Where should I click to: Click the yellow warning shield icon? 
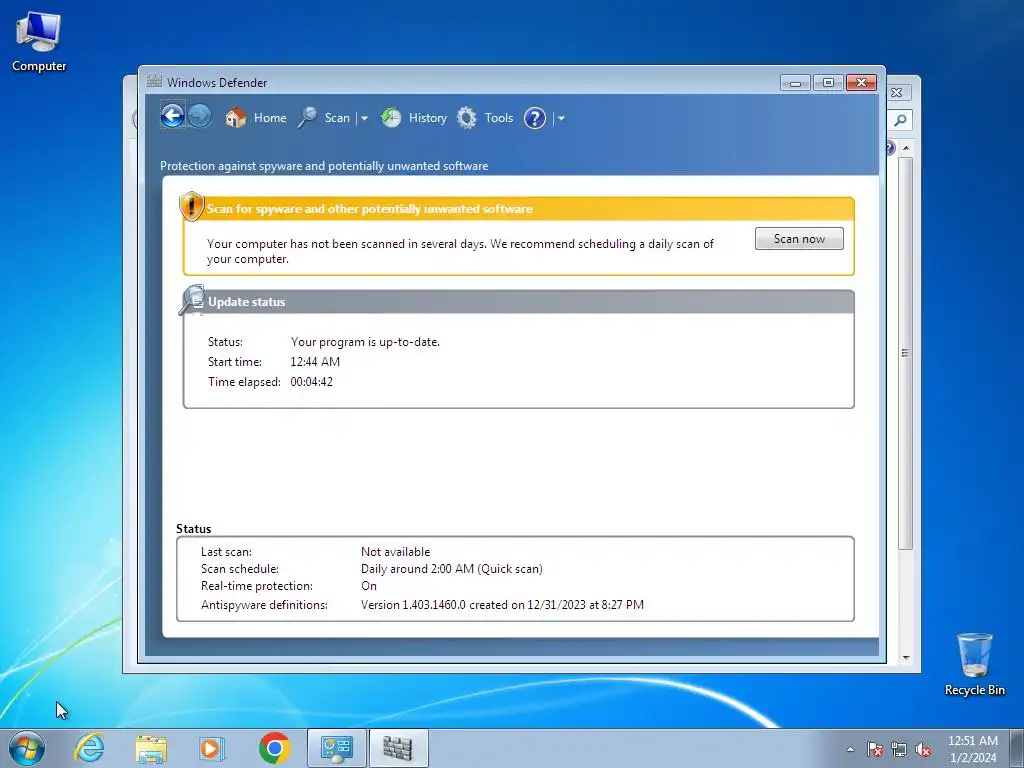tap(191, 206)
